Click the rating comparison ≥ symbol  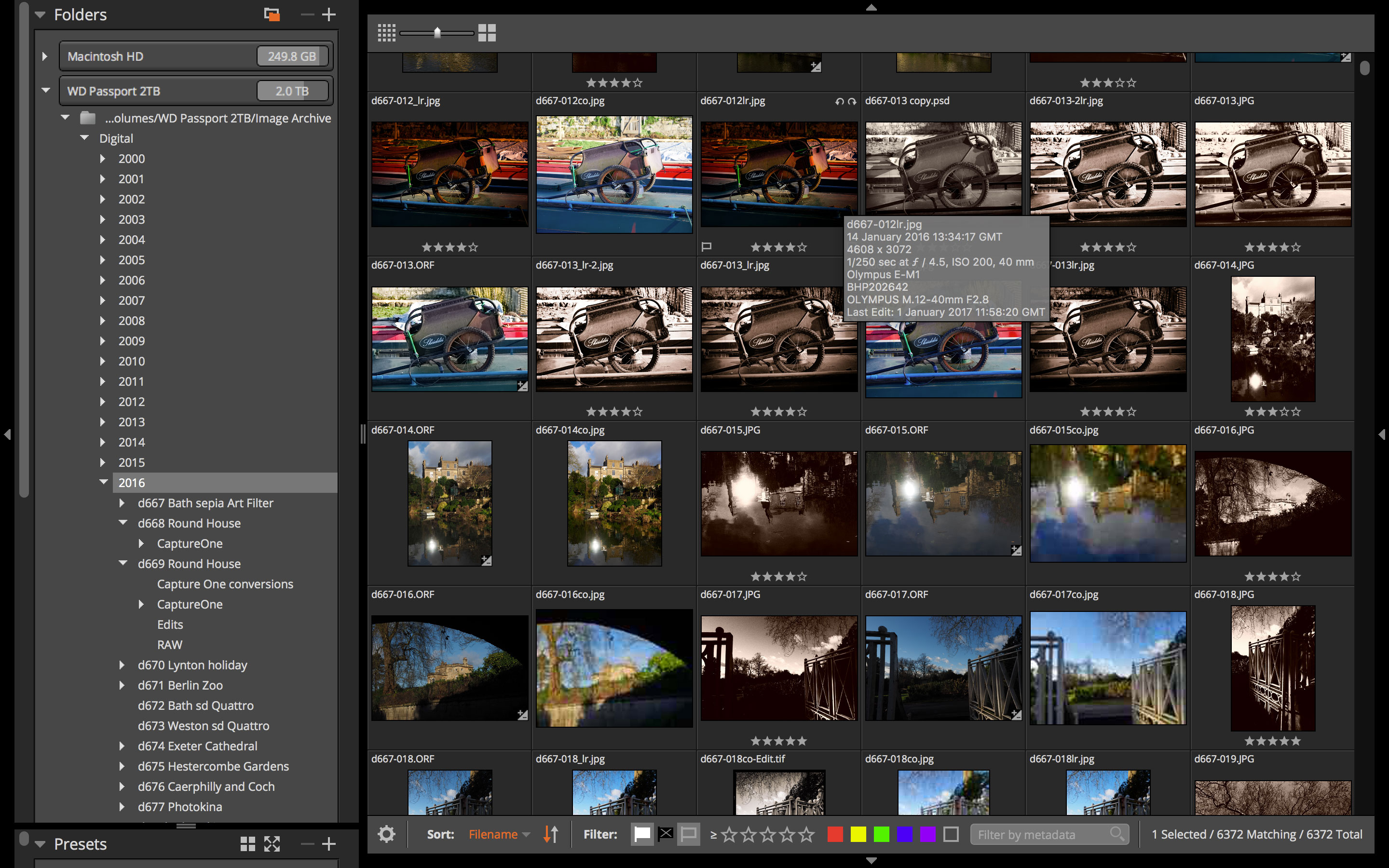[x=713, y=835]
